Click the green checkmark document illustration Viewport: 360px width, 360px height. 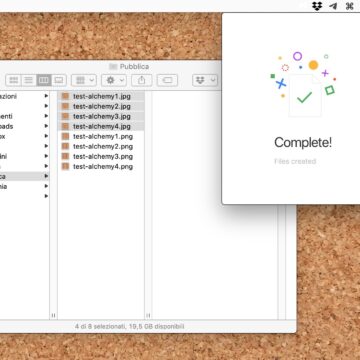point(305,96)
